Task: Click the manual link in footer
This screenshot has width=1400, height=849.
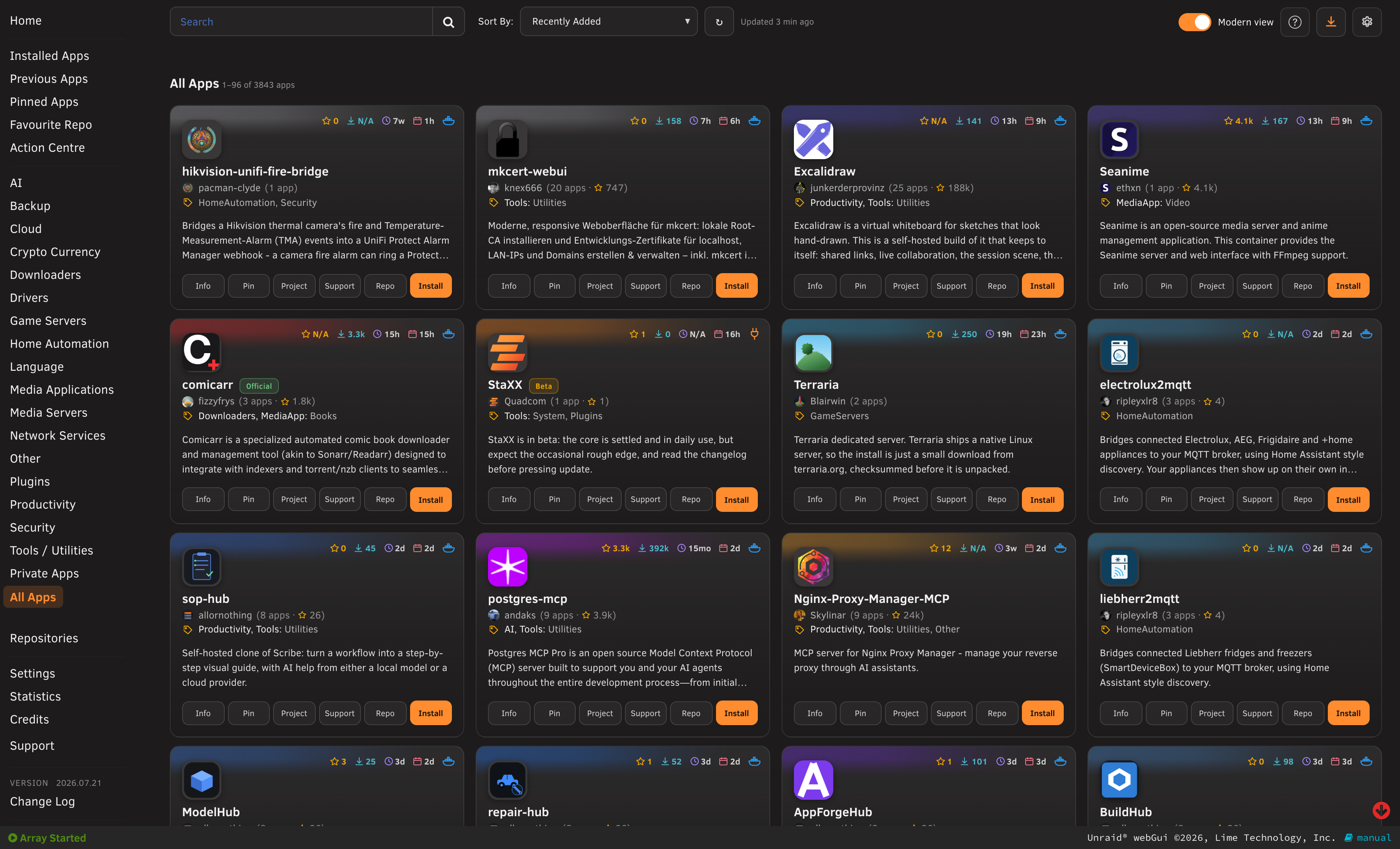Action: 1368,838
